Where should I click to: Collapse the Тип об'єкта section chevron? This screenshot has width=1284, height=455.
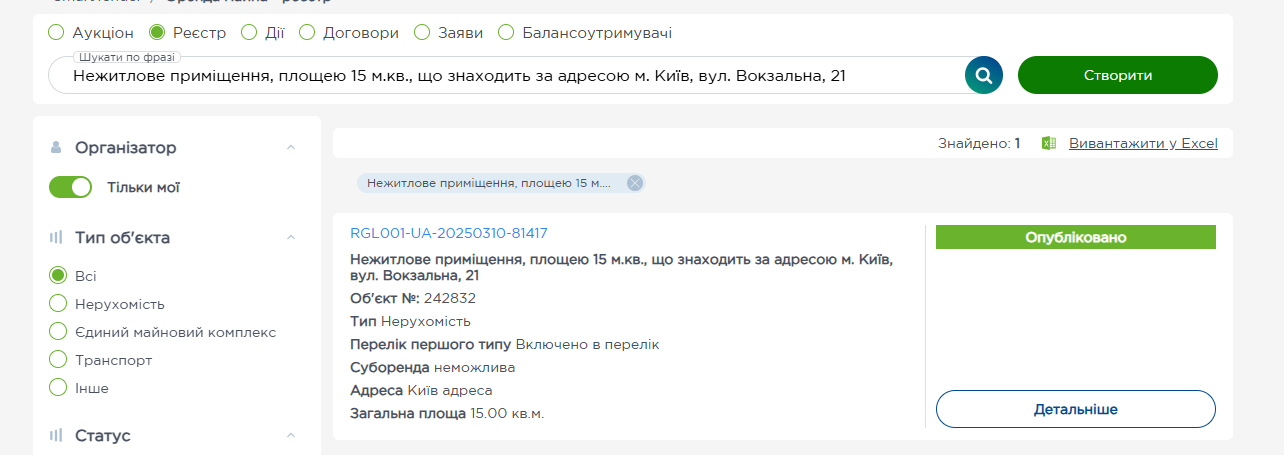tap(291, 238)
